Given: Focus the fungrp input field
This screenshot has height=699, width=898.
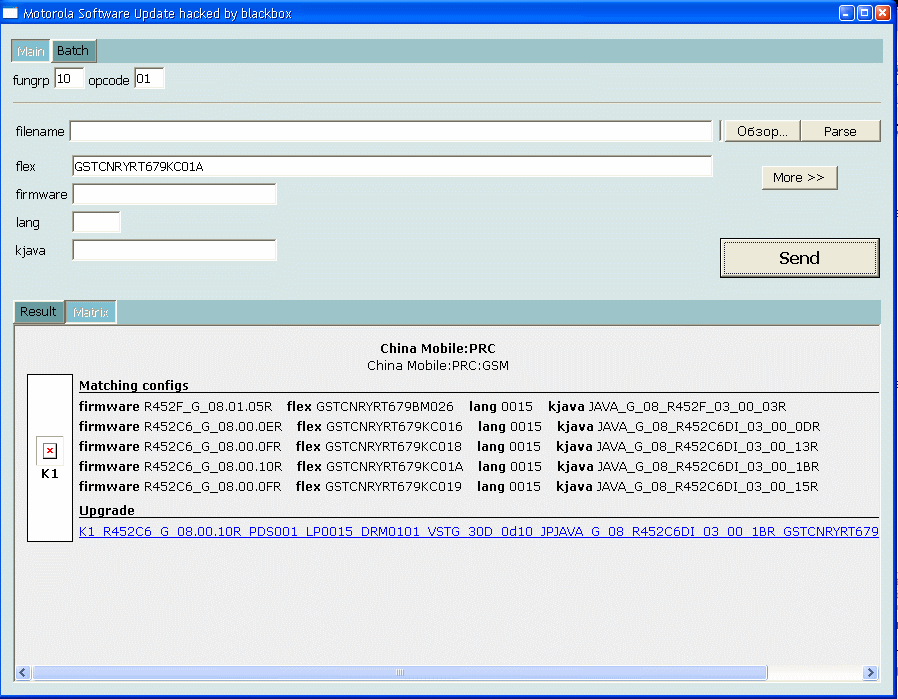Looking at the screenshot, I should click(x=69, y=78).
